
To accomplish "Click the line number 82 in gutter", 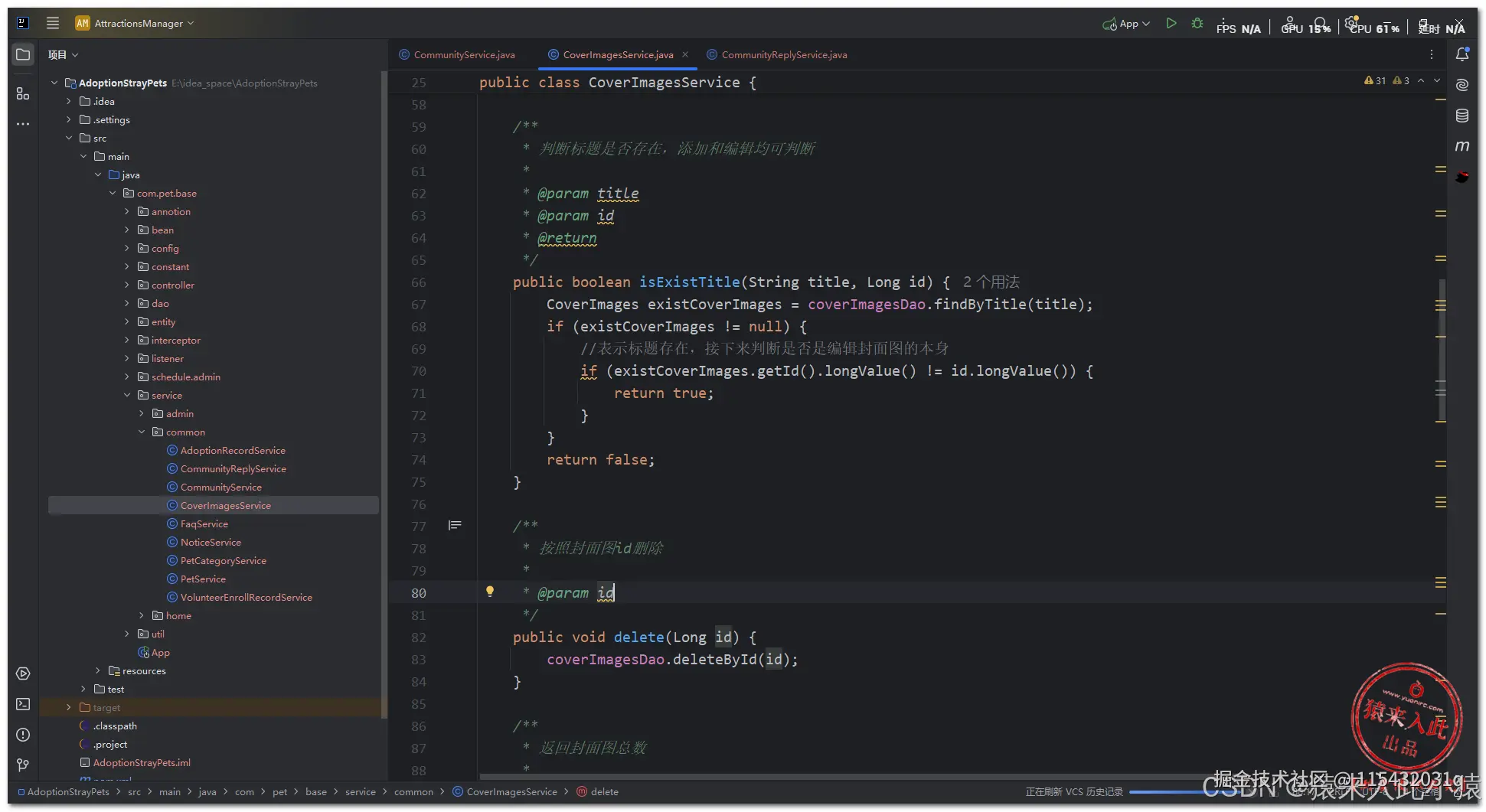I will [419, 637].
